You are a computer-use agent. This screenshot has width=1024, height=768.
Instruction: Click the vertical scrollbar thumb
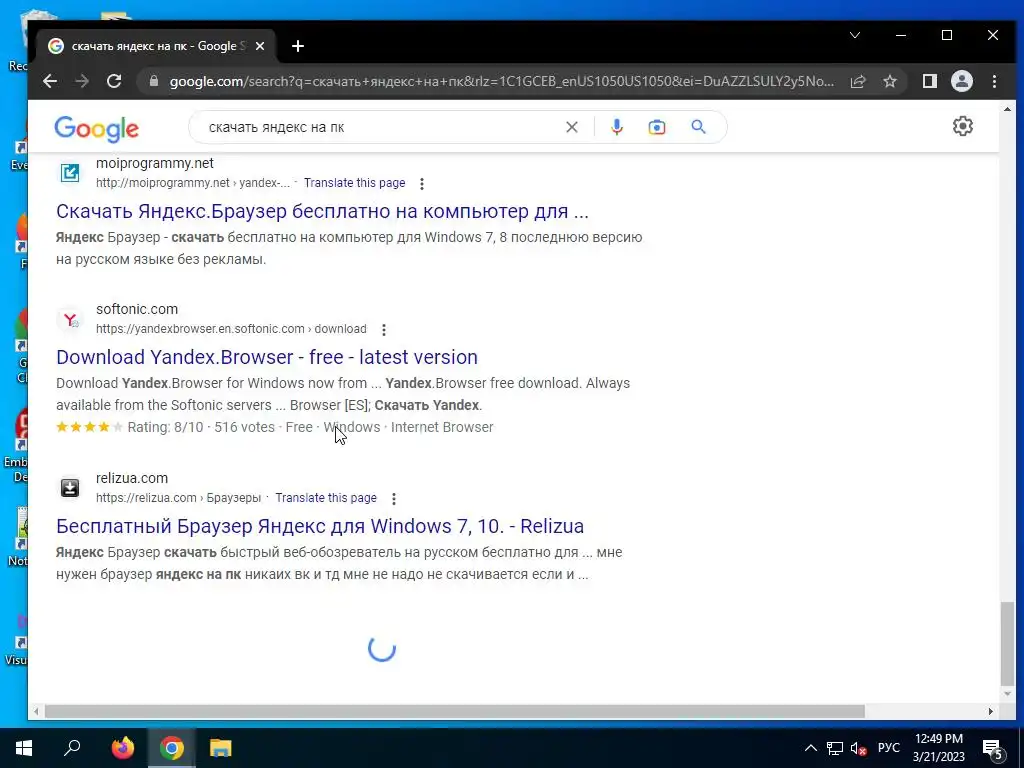[x=1007, y=643]
